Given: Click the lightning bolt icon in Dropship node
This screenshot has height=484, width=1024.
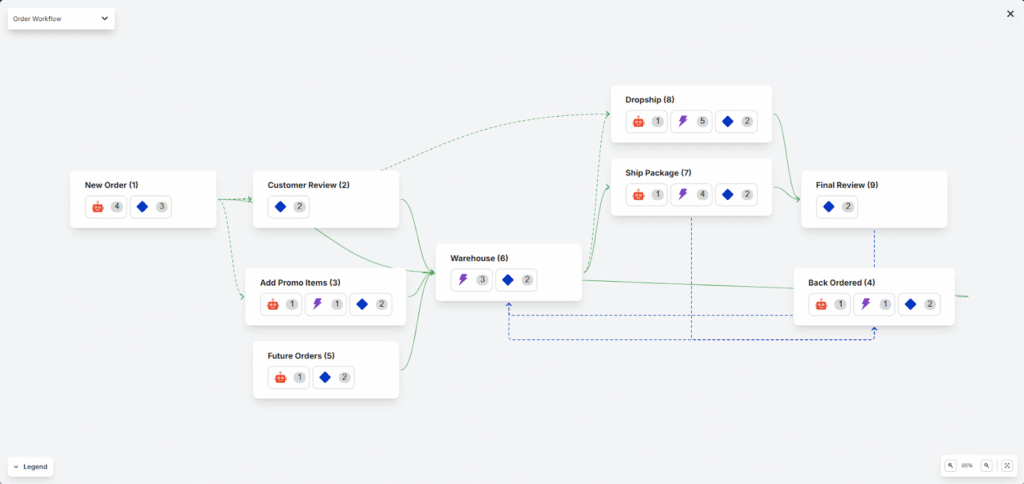Looking at the screenshot, I should (x=683, y=122).
